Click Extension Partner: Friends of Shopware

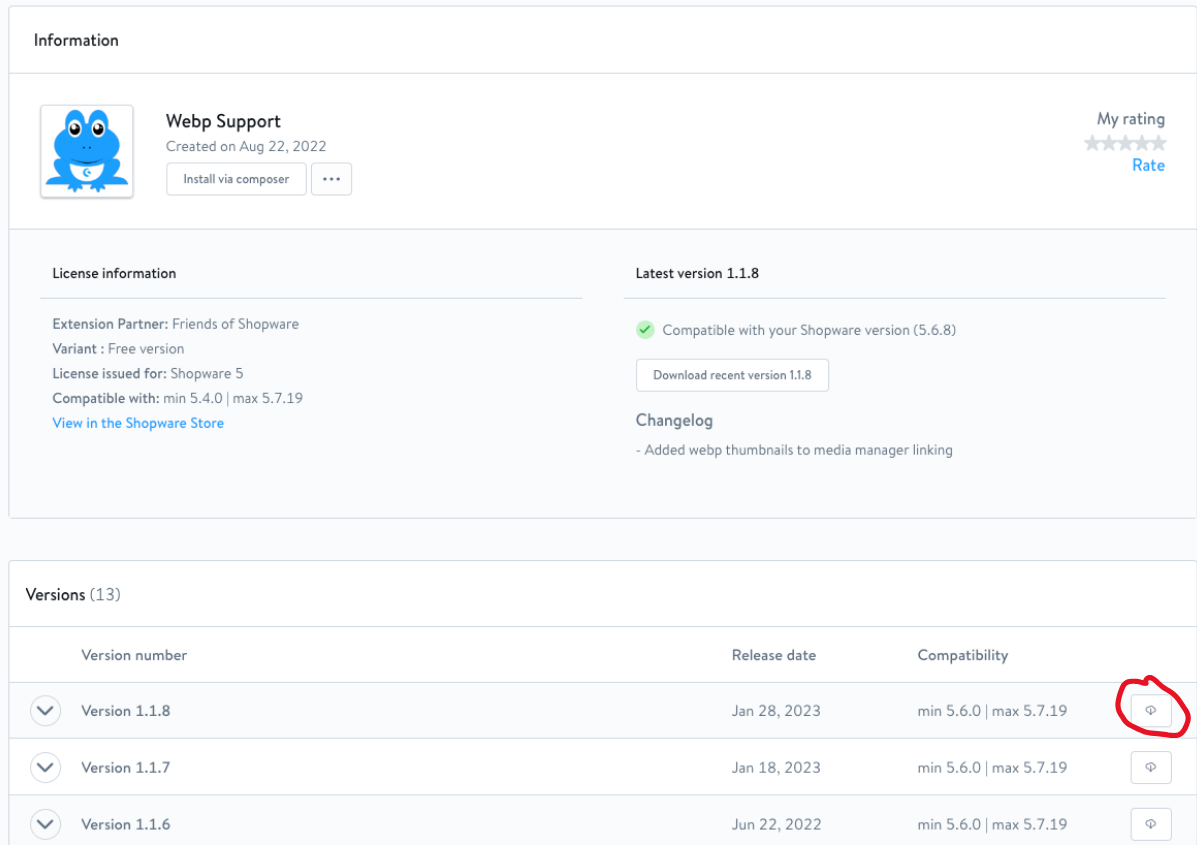click(x=176, y=324)
